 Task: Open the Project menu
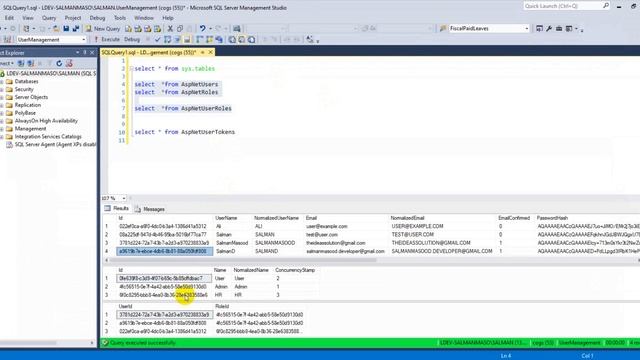pos(73,18)
